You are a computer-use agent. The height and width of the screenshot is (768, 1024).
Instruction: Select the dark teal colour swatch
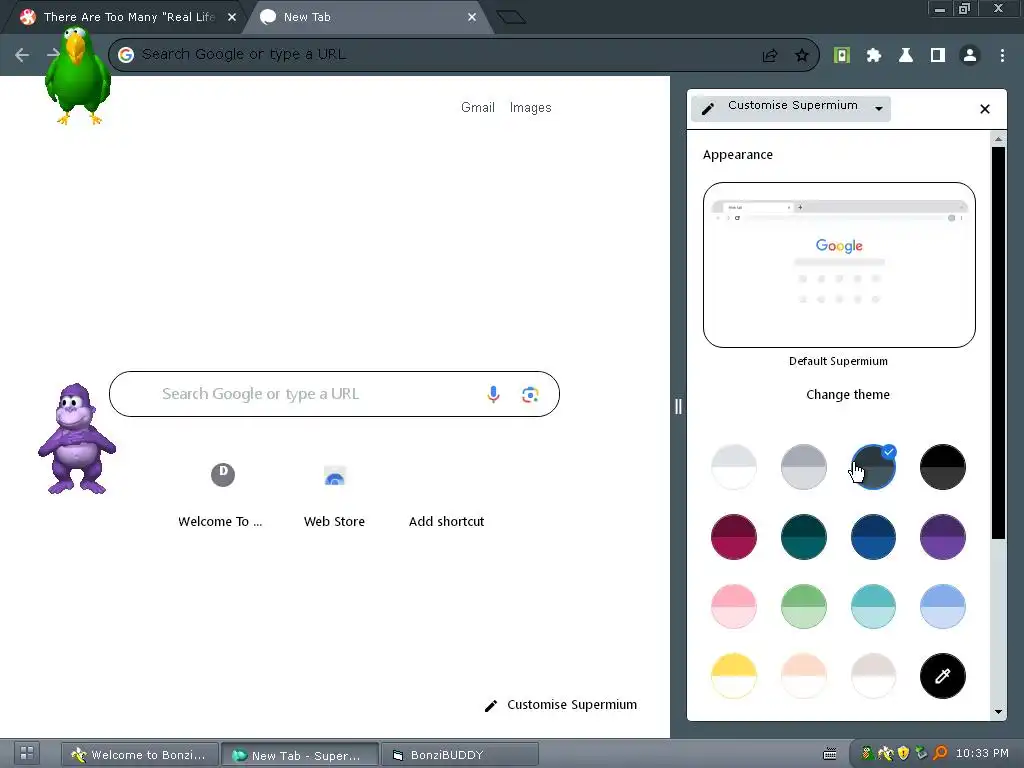coord(804,537)
